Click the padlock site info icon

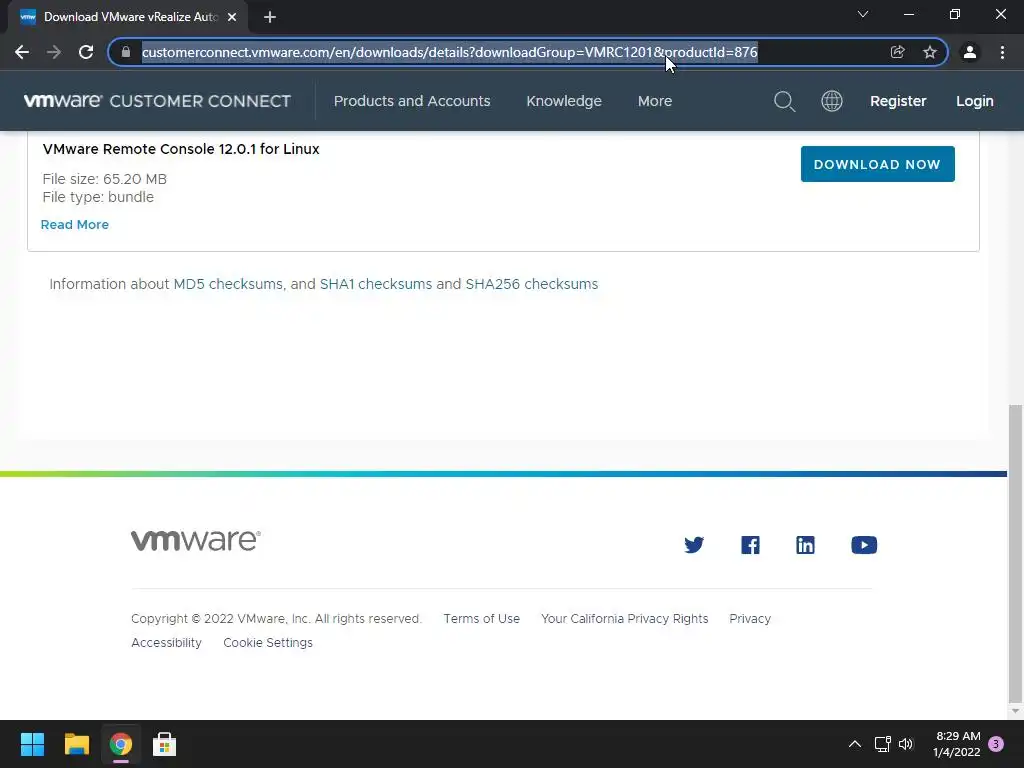pos(126,52)
